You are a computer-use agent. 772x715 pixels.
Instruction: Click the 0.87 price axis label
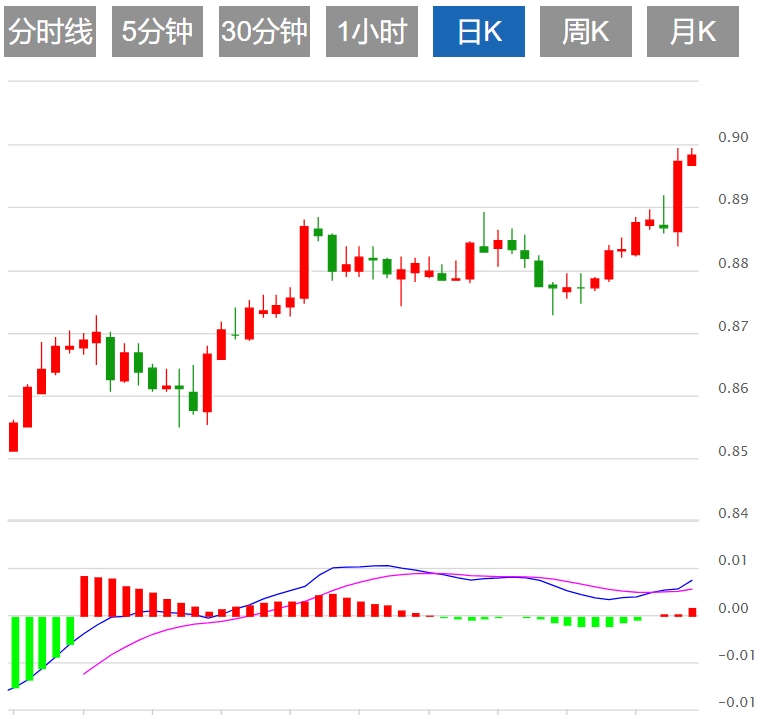(x=733, y=325)
